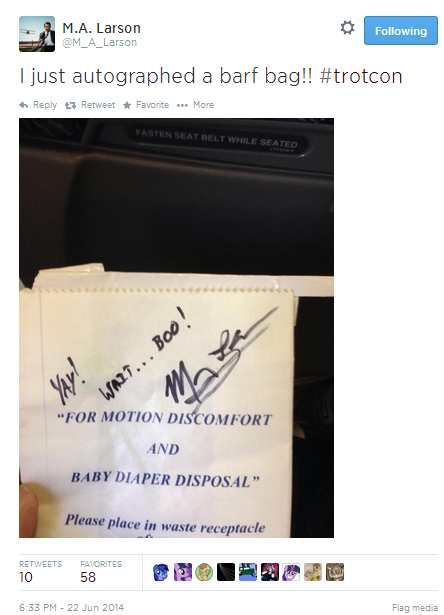Expand the More options menu

pyautogui.click(x=195, y=105)
